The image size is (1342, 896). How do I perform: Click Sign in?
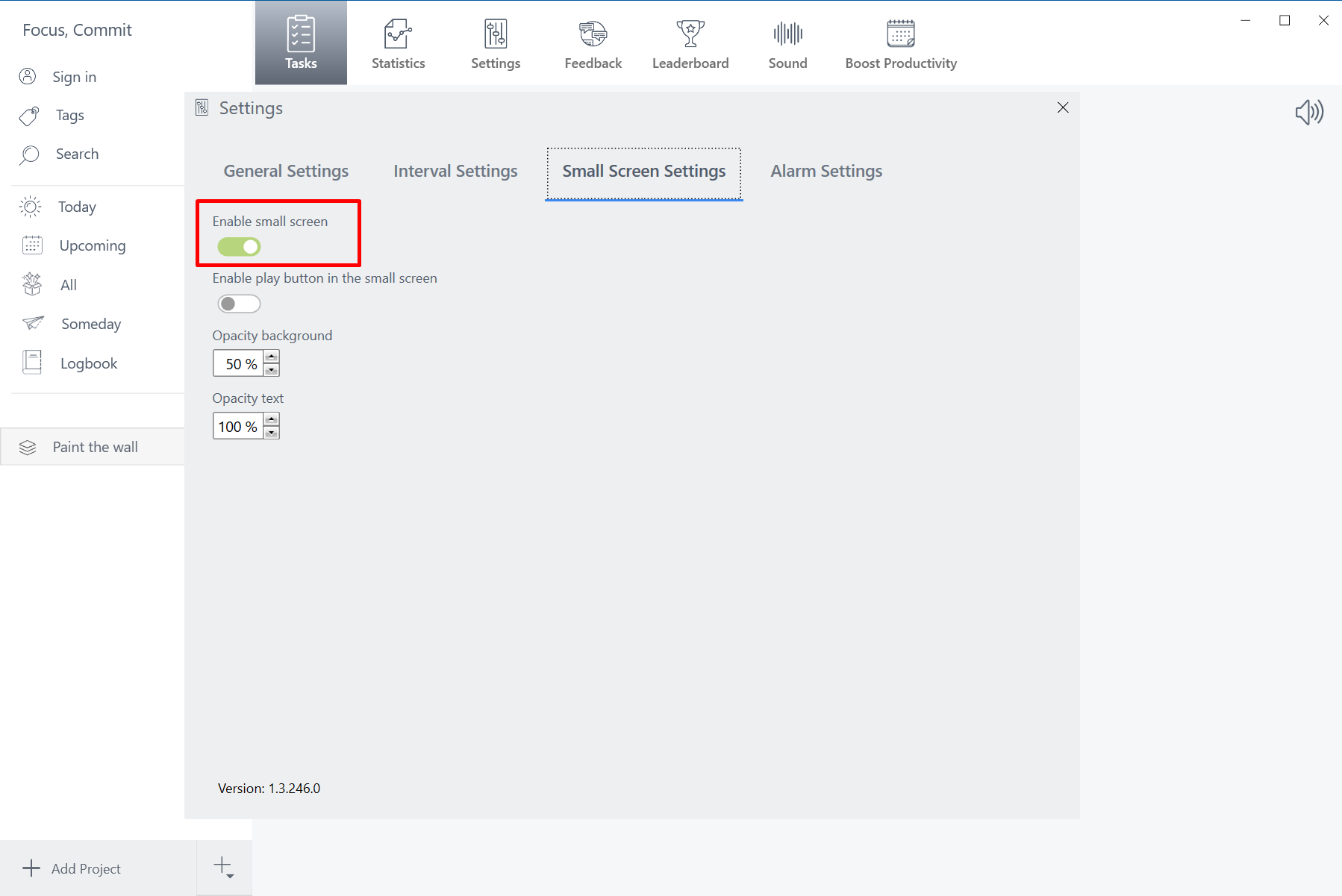[x=74, y=78]
